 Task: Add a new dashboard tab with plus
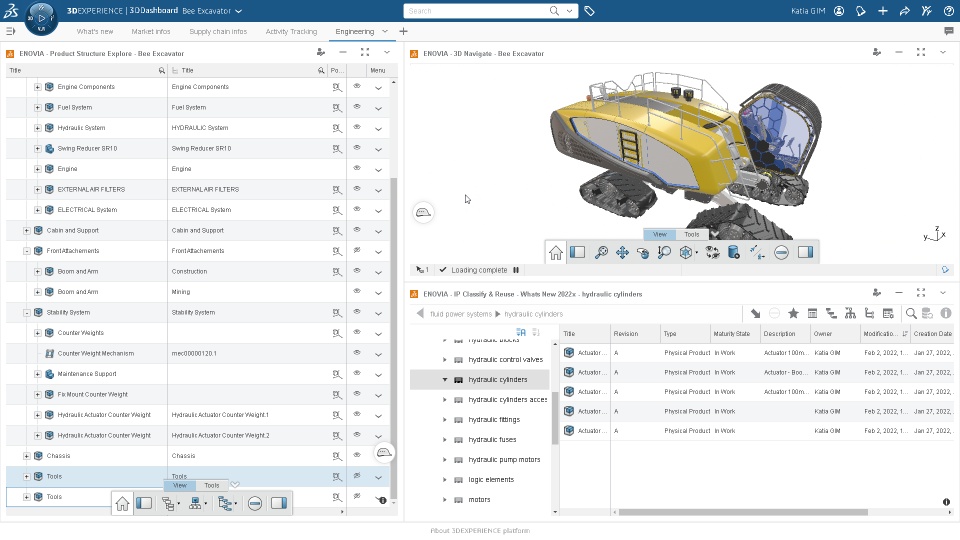403,31
